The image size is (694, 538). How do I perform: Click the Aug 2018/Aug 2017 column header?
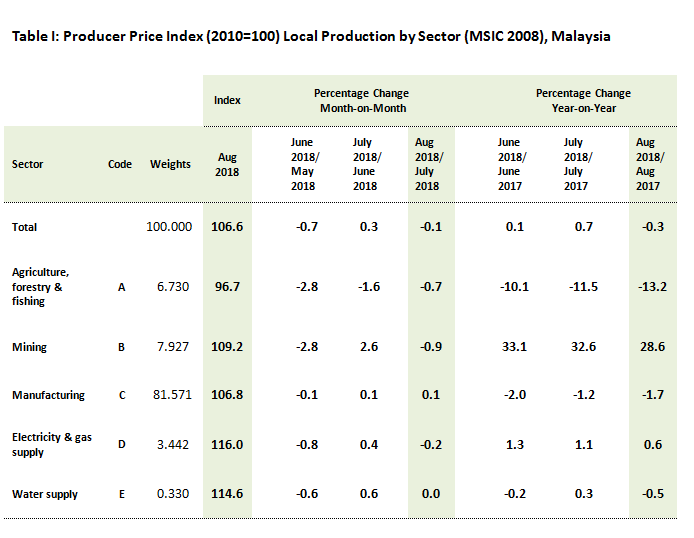[651, 164]
